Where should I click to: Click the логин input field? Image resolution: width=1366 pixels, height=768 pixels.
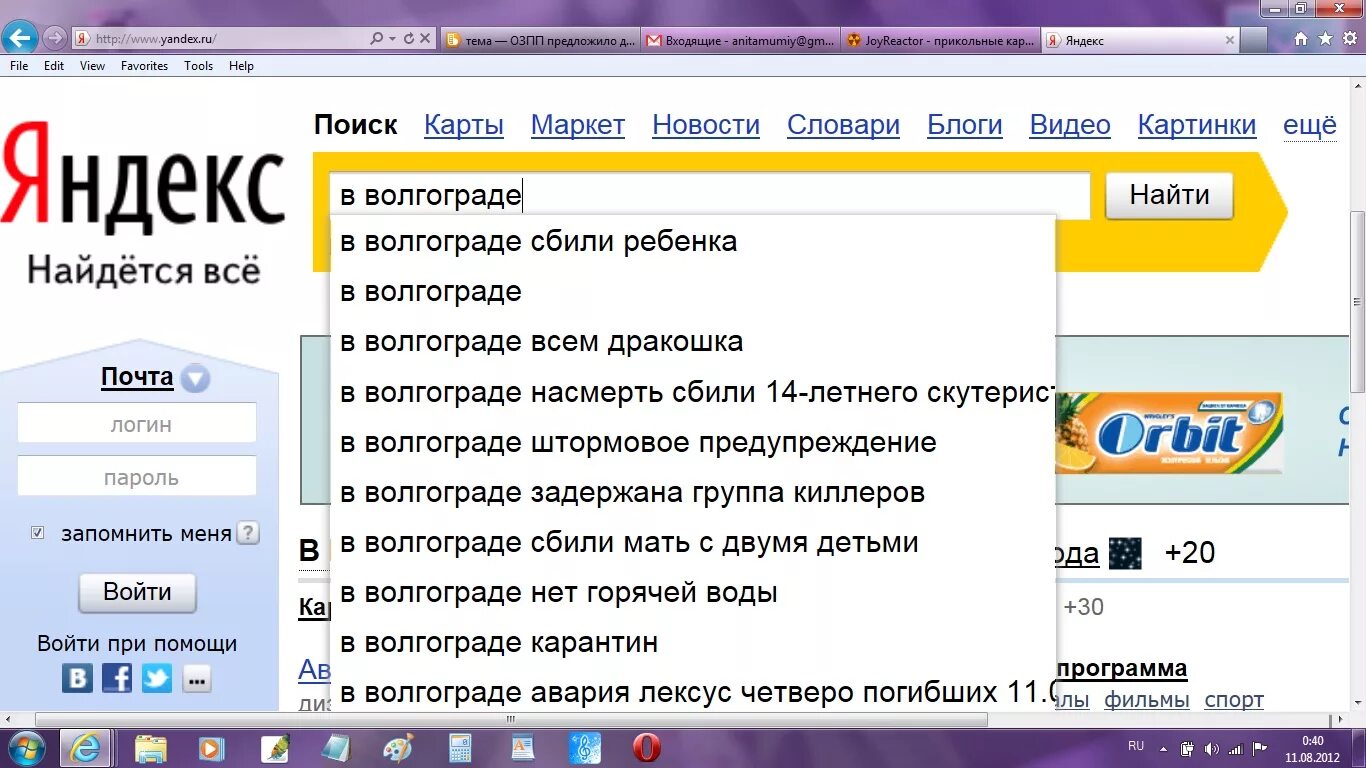point(137,424)
